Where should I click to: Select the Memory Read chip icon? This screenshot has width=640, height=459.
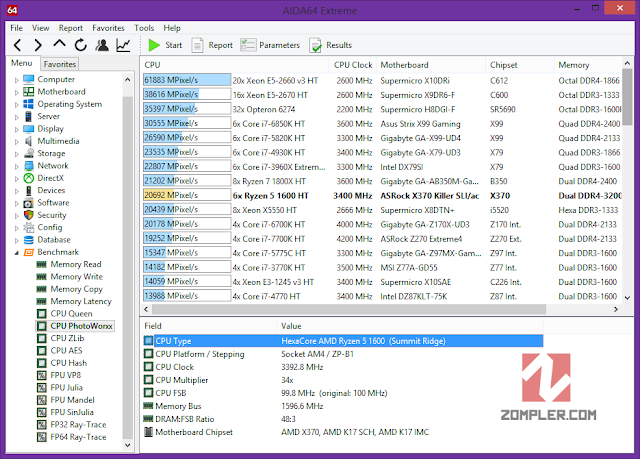[x=41, y=264]
